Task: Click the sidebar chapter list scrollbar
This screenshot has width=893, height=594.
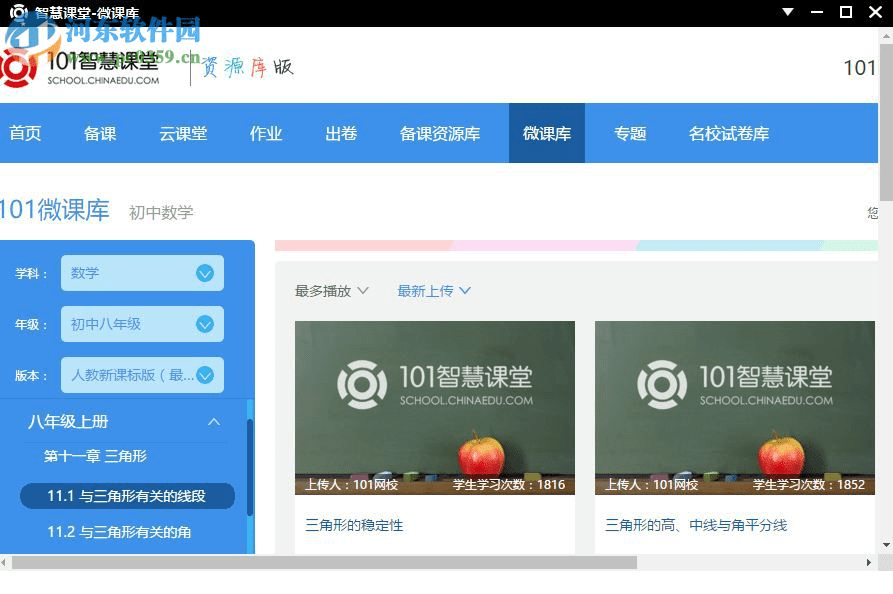Action: point(250,467)
